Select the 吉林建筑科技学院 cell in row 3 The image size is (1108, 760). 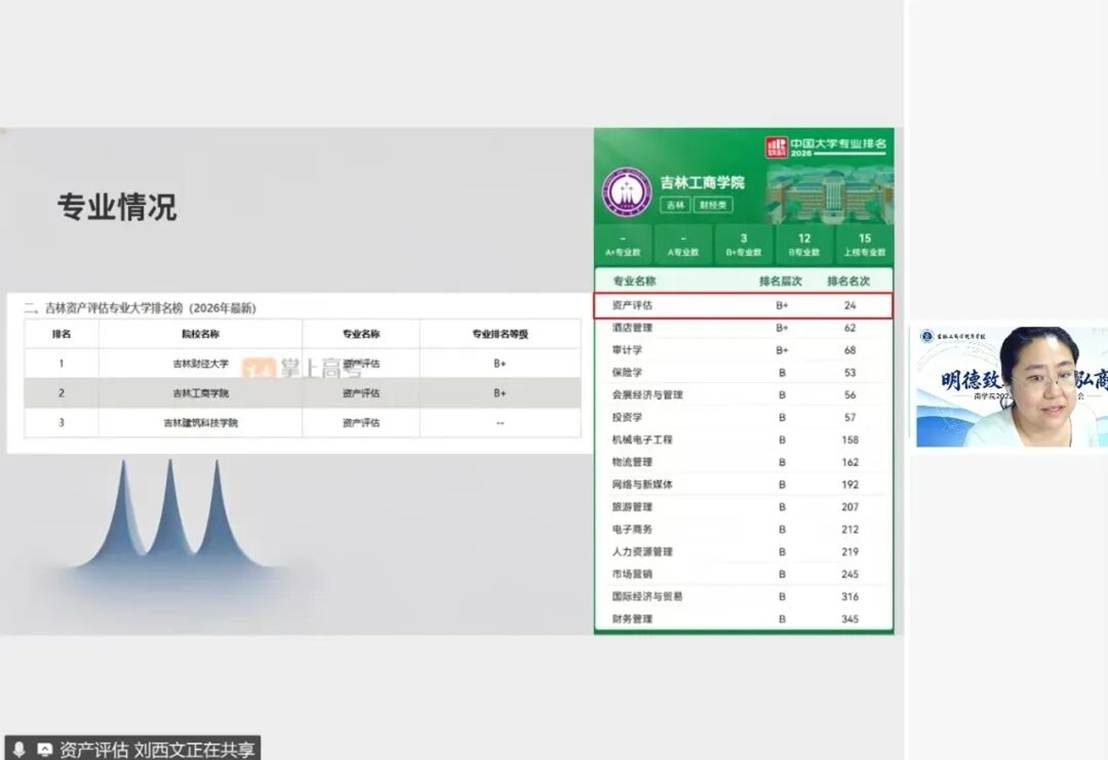(201, 423)
